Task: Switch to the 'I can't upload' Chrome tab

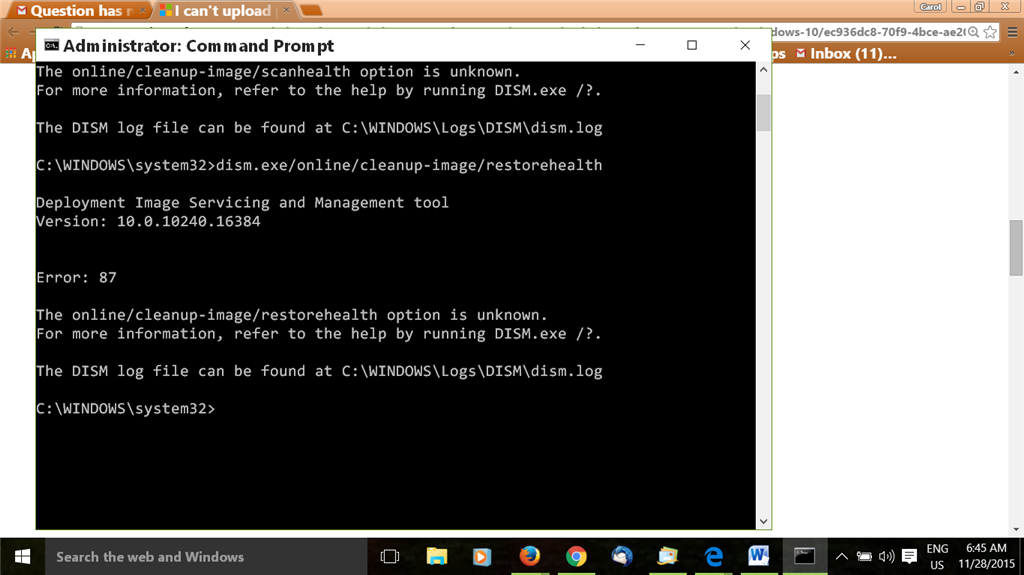Action: coord(222,11)
